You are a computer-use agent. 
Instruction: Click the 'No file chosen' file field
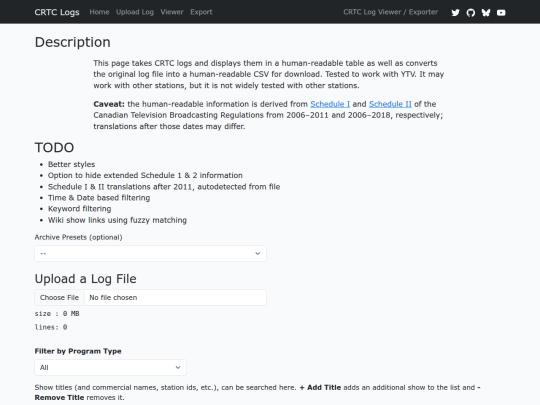(x=175, y=298)
